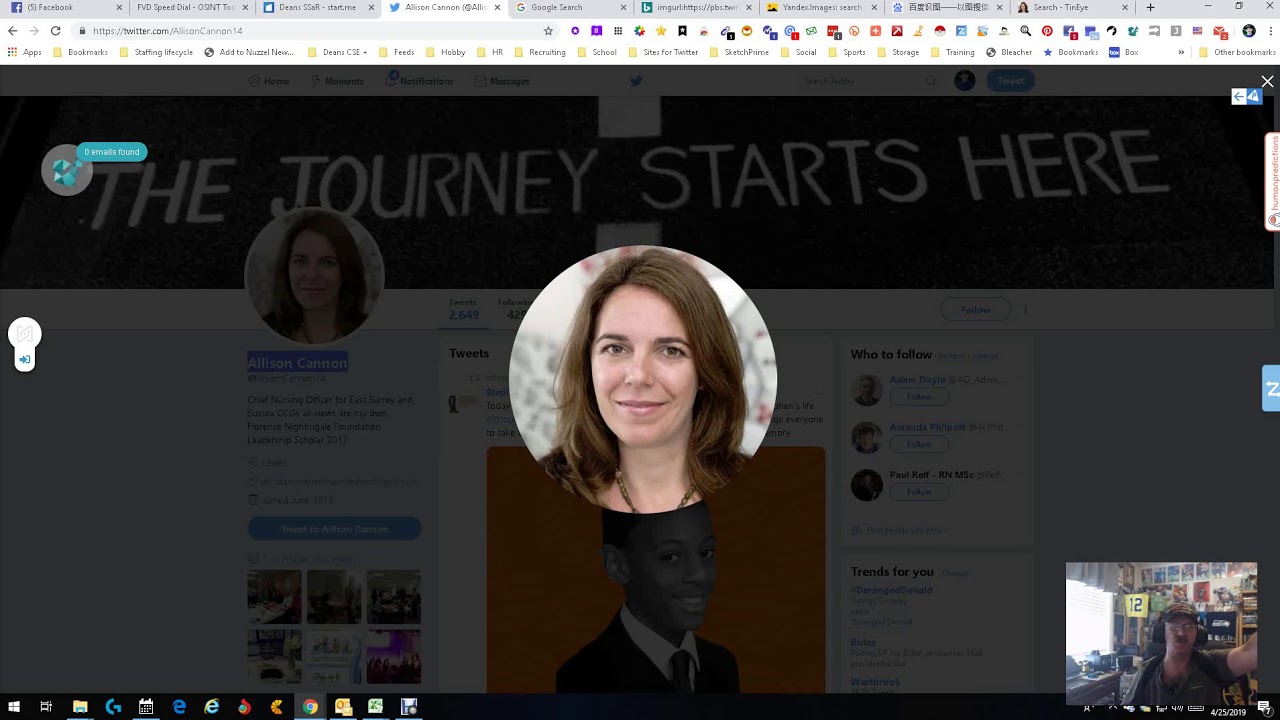
Task: Open Twitter Messages
Action: [x=502, y=81]
